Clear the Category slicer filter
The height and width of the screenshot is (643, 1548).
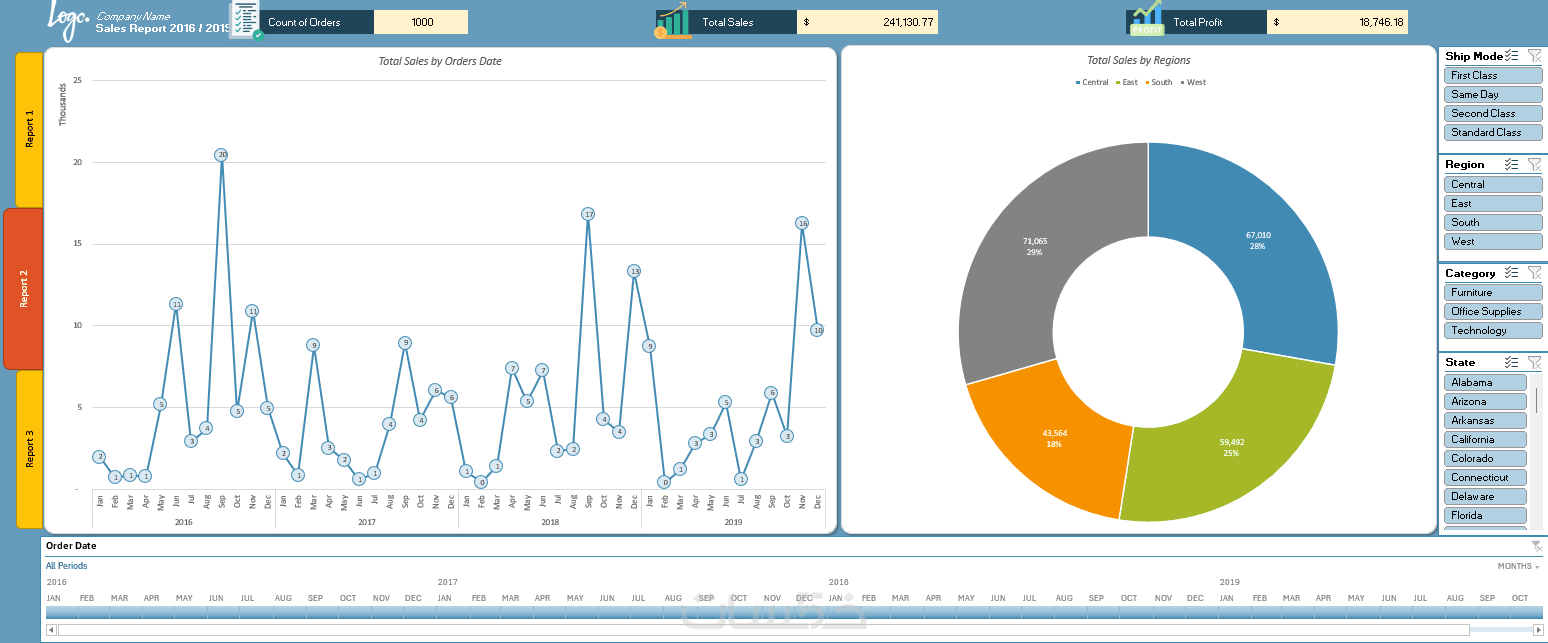pos(1535,273)
